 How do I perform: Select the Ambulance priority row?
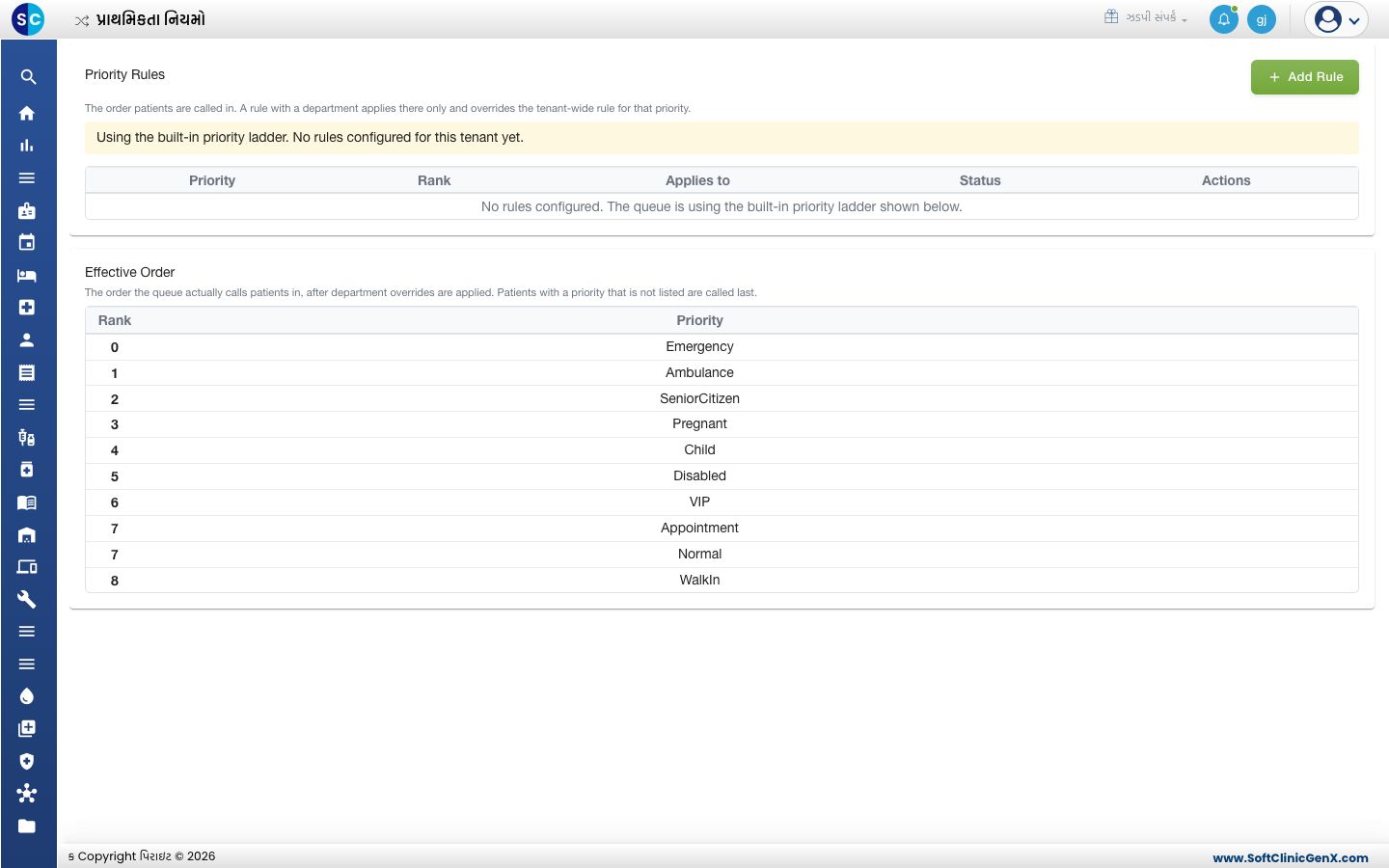click(722, 373)
